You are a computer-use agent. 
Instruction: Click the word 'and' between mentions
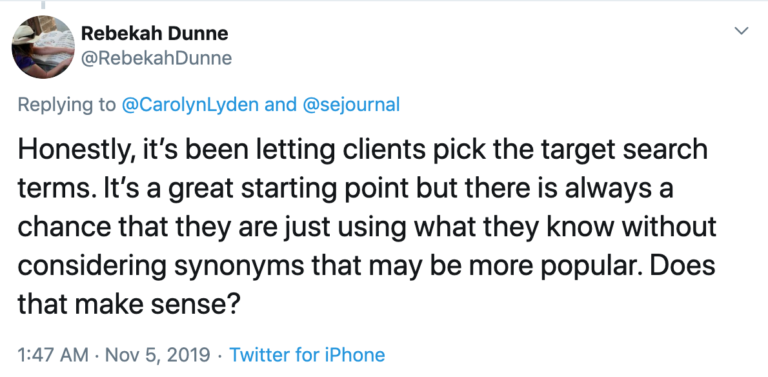click(281, 104)
